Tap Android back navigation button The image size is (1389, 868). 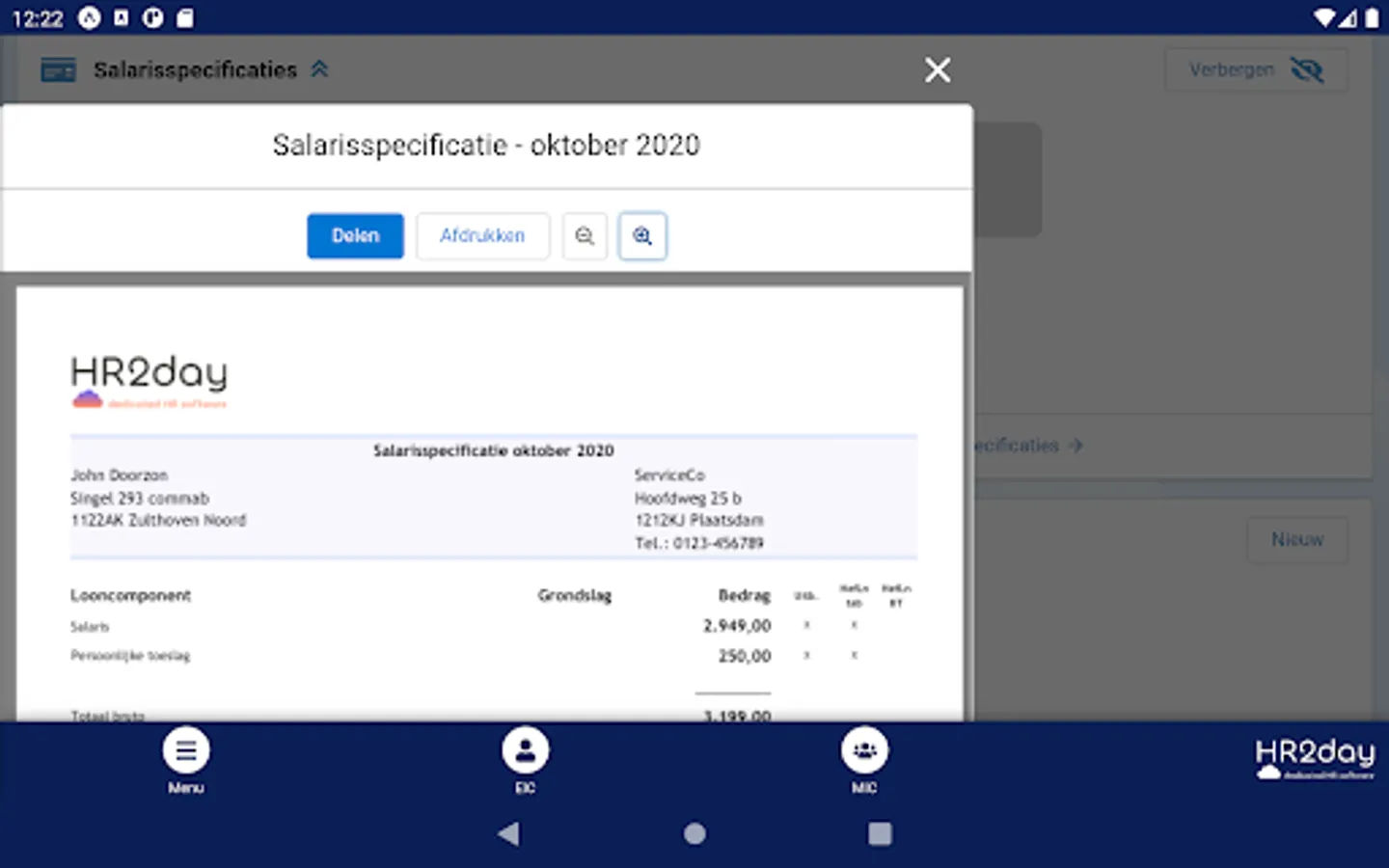click(508, 833)
